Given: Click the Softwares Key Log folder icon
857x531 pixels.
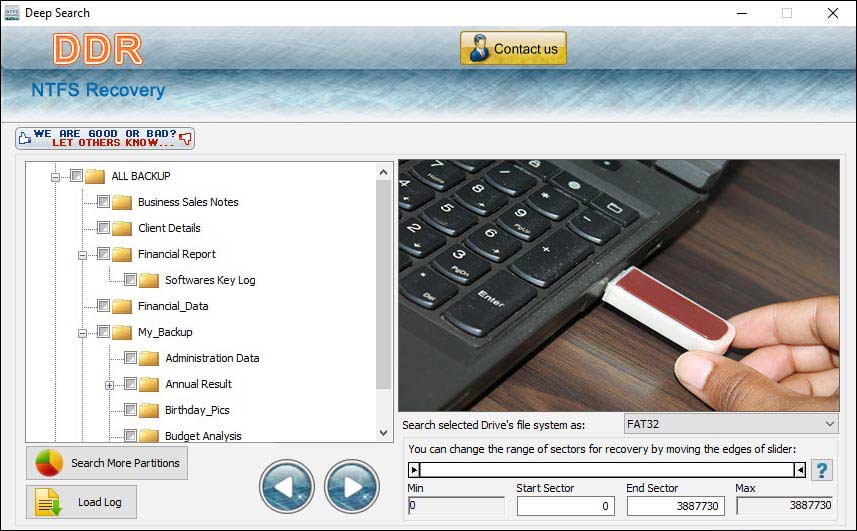Looking at the screenshot, I should point(149,280).
